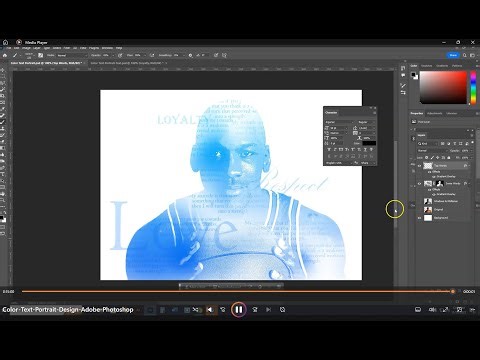Screen dimensions: 480x360
Task: Click the lock all padlock icon
Action: (449, 158)
